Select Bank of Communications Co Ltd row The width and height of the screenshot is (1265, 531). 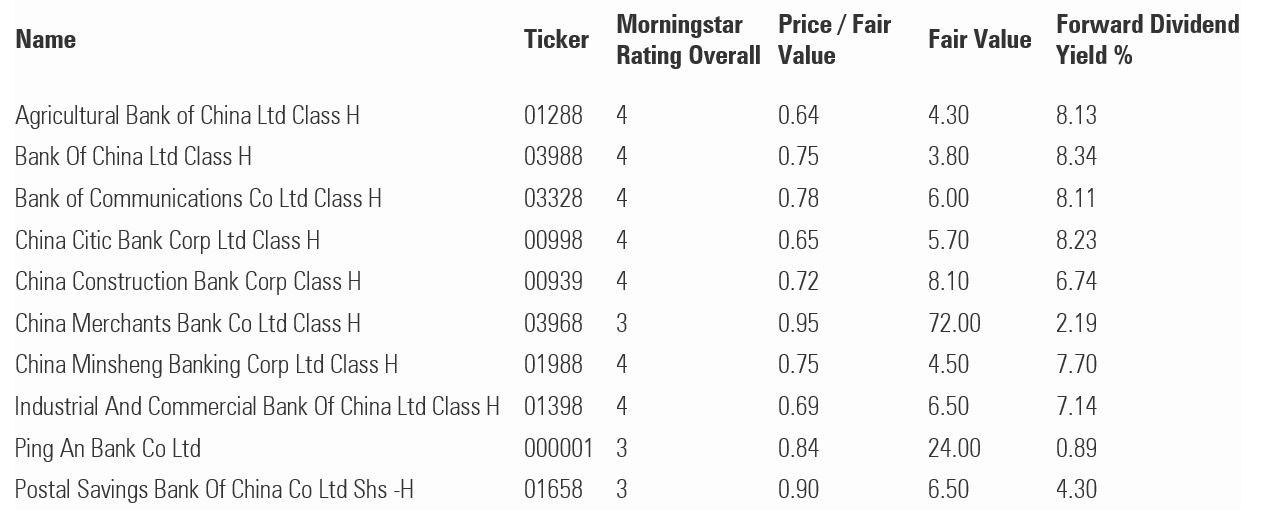point(198,198)
